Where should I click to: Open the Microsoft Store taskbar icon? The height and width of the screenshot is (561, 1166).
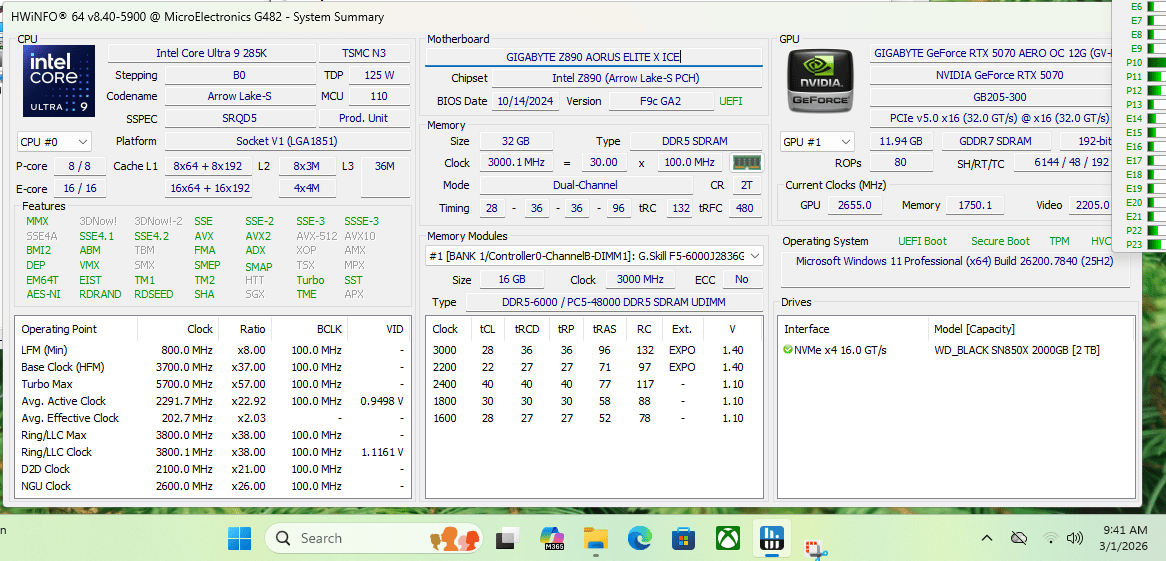pyautogui.click(x=683, y=538)
